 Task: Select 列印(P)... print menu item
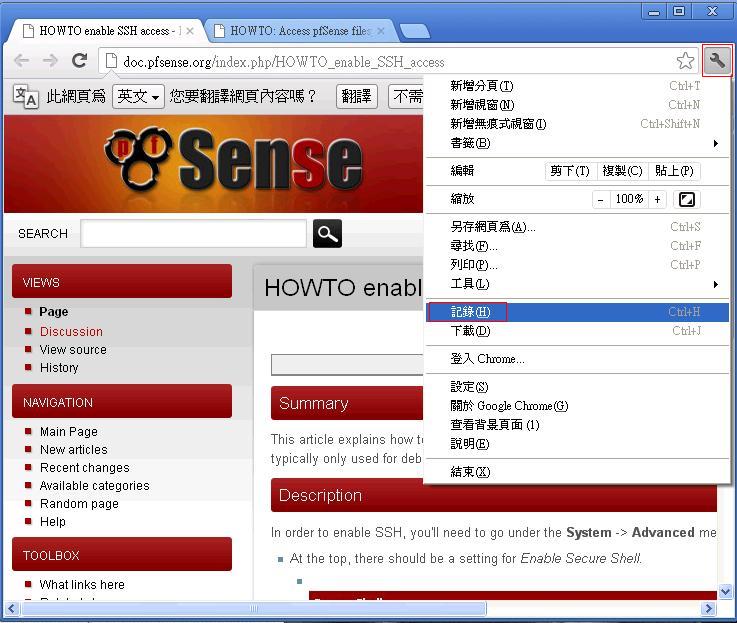578,265
